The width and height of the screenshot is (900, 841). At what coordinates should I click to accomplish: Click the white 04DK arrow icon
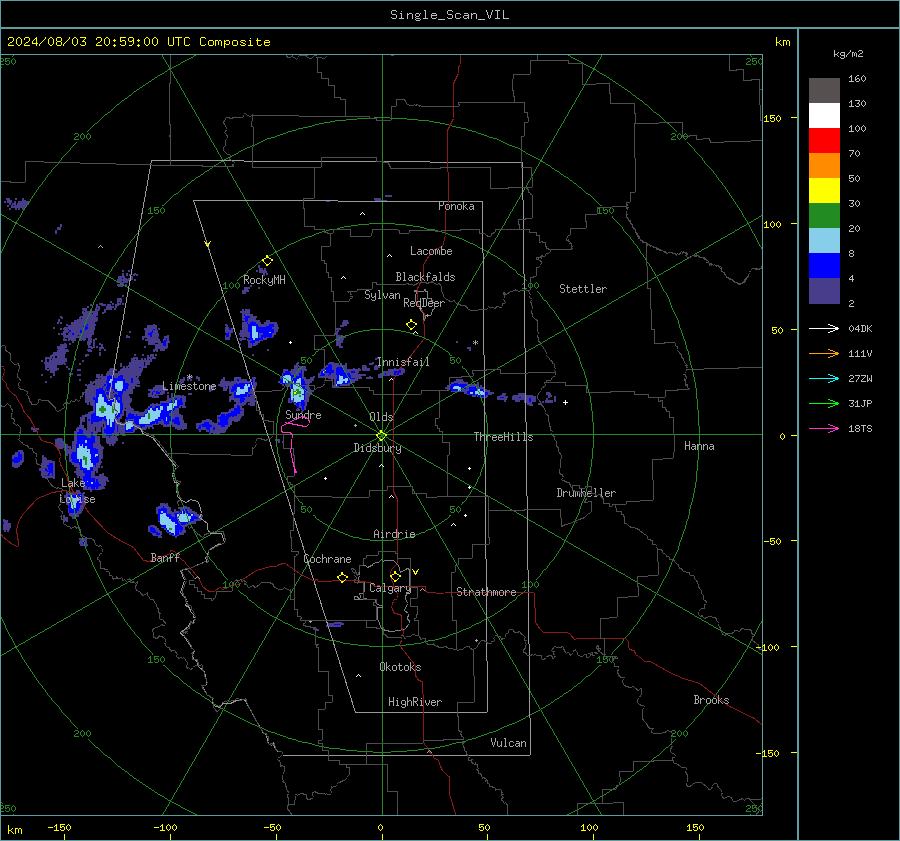click(x=824, y=328)
